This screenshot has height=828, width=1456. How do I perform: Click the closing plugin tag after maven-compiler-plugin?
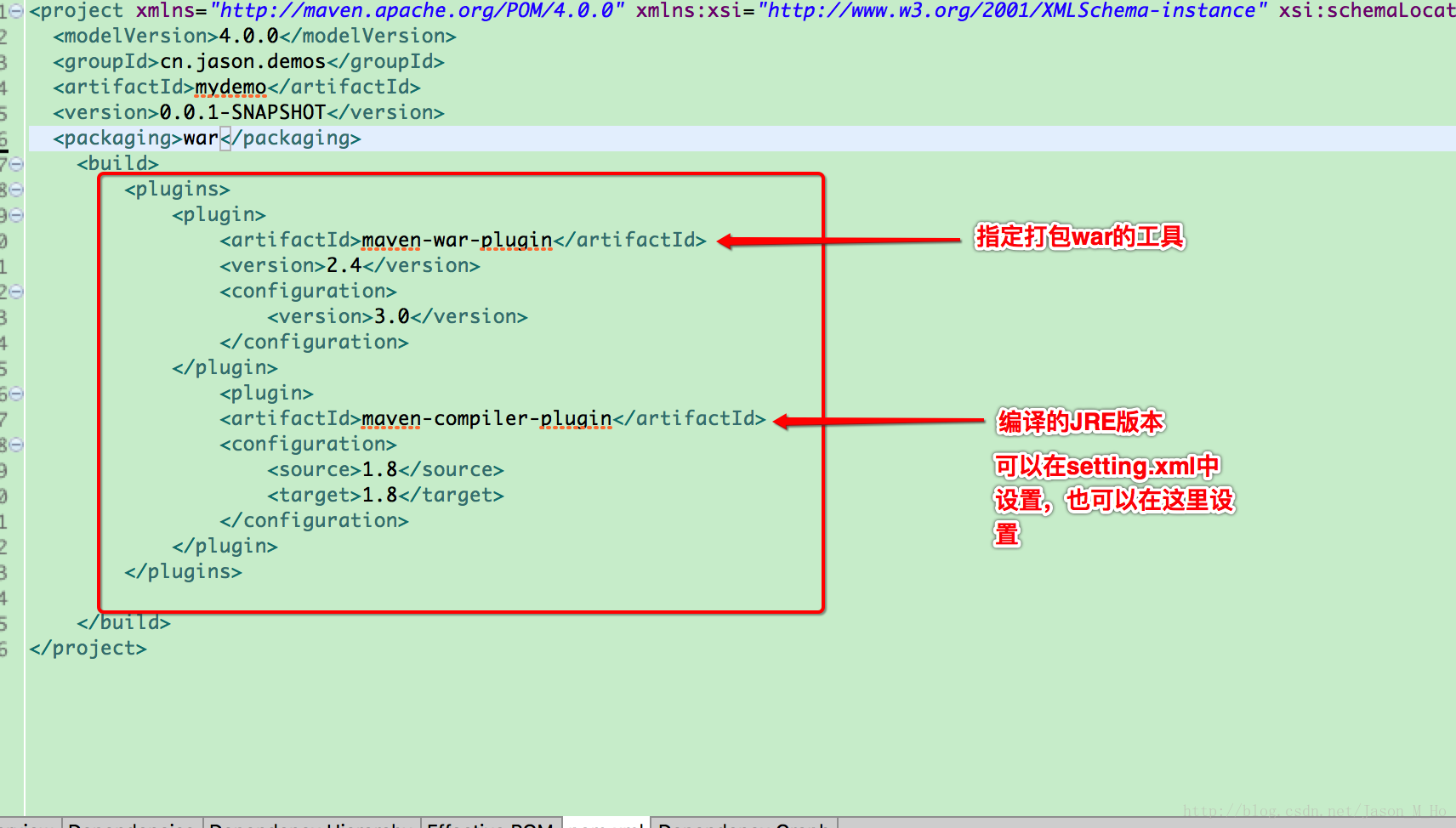click(x=225, y=547)
